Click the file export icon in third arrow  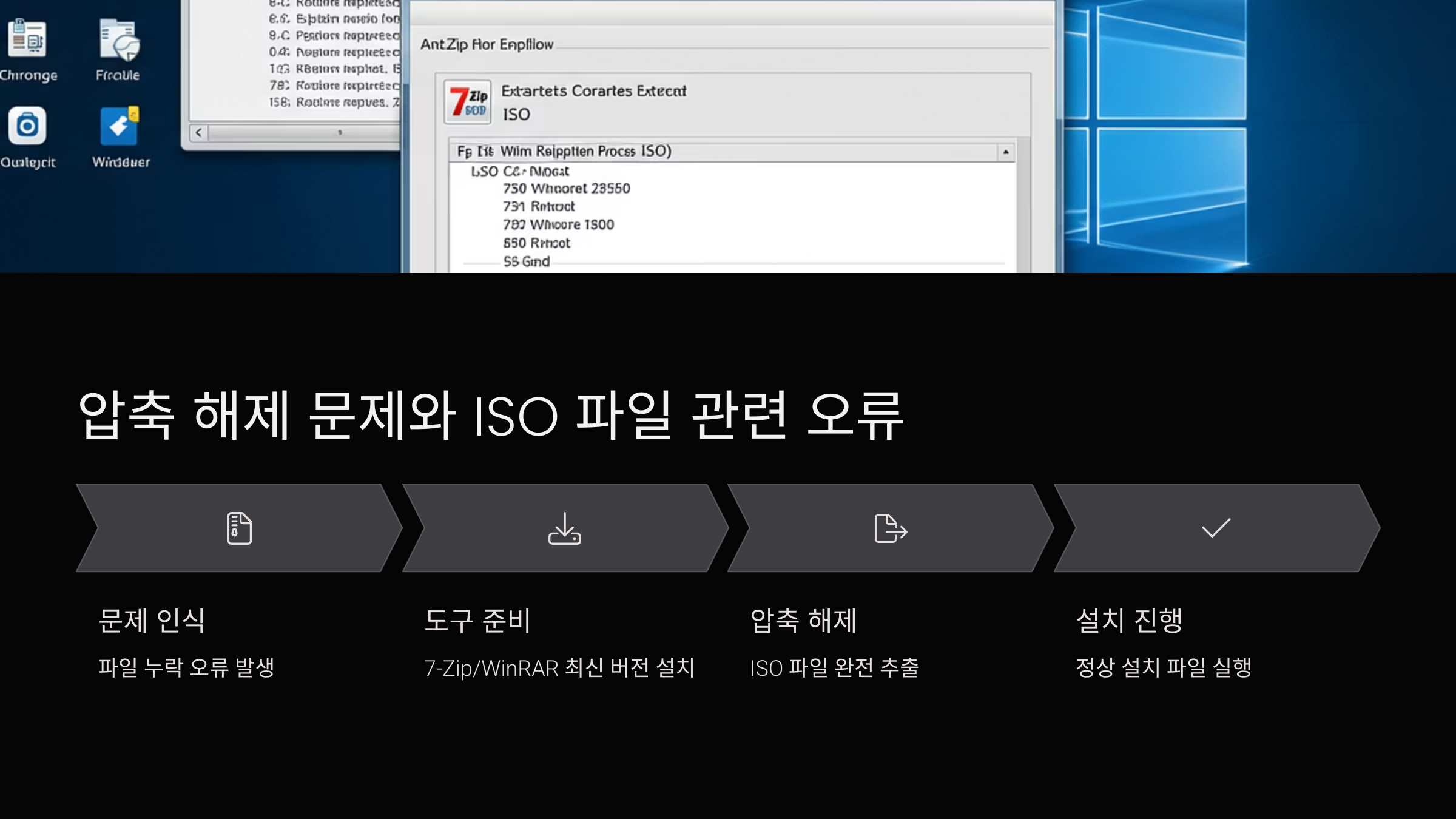tap(890, 528)
